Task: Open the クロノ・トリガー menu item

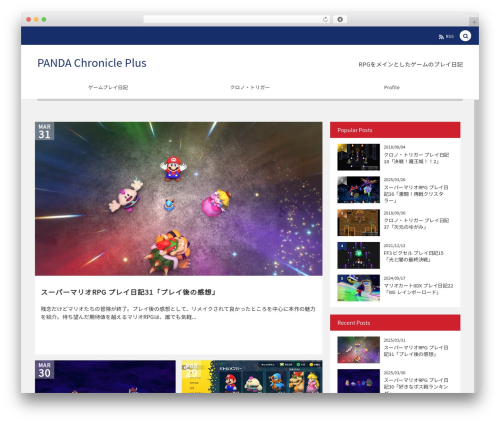Action: tap(250, 87)
